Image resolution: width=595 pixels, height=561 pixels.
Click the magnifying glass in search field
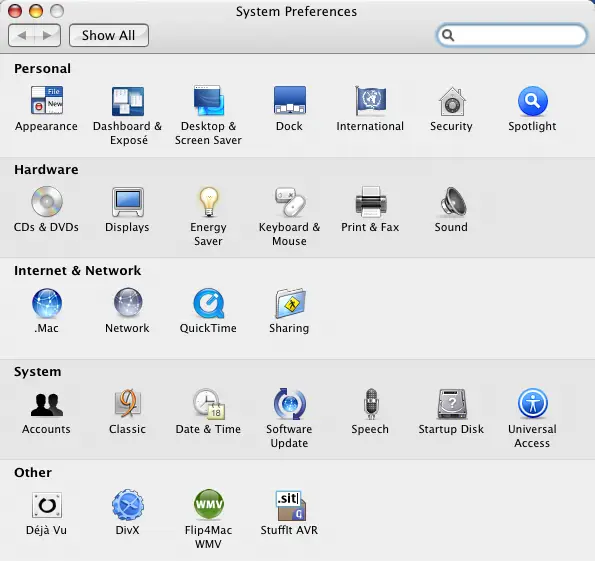(448, 35)
